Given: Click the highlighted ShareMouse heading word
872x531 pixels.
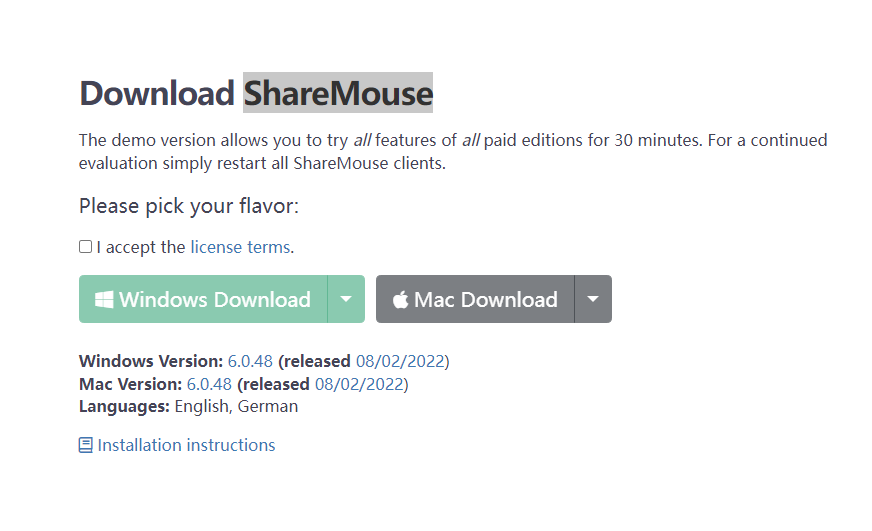Looking at the screenshot, I should coord(338,93).
